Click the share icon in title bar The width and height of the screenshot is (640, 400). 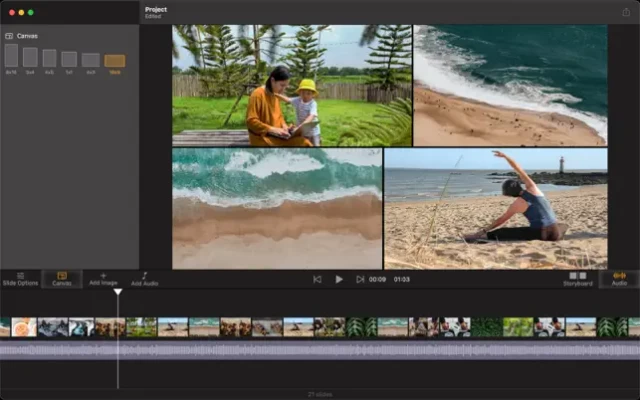click(625, 12)
